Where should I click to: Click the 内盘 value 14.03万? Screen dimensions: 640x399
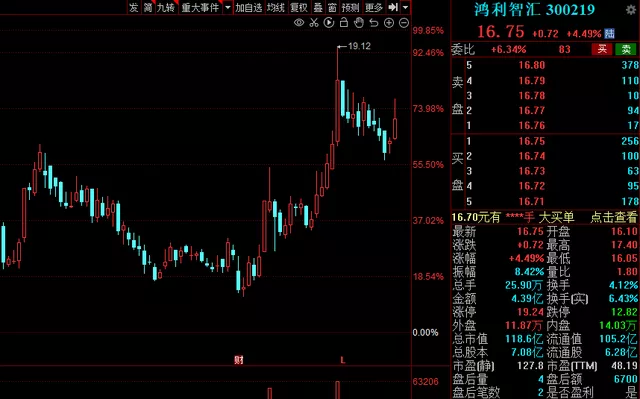[x=618, y=326]
